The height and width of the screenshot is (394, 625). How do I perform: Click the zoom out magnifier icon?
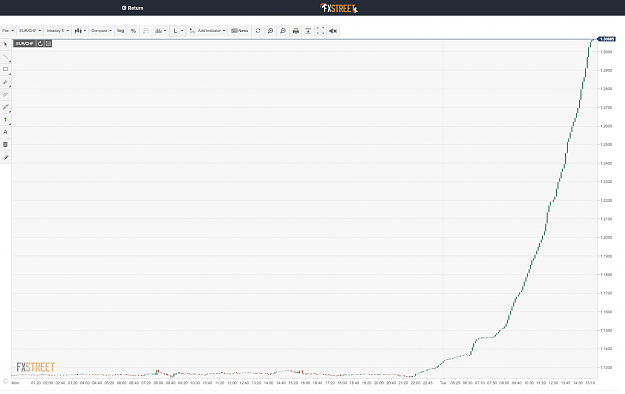283,31
